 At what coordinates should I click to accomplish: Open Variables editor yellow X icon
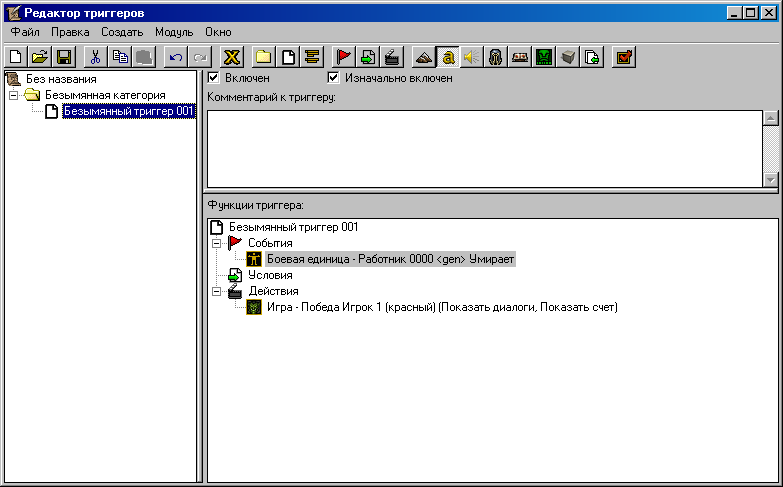(x=232, y=57)
